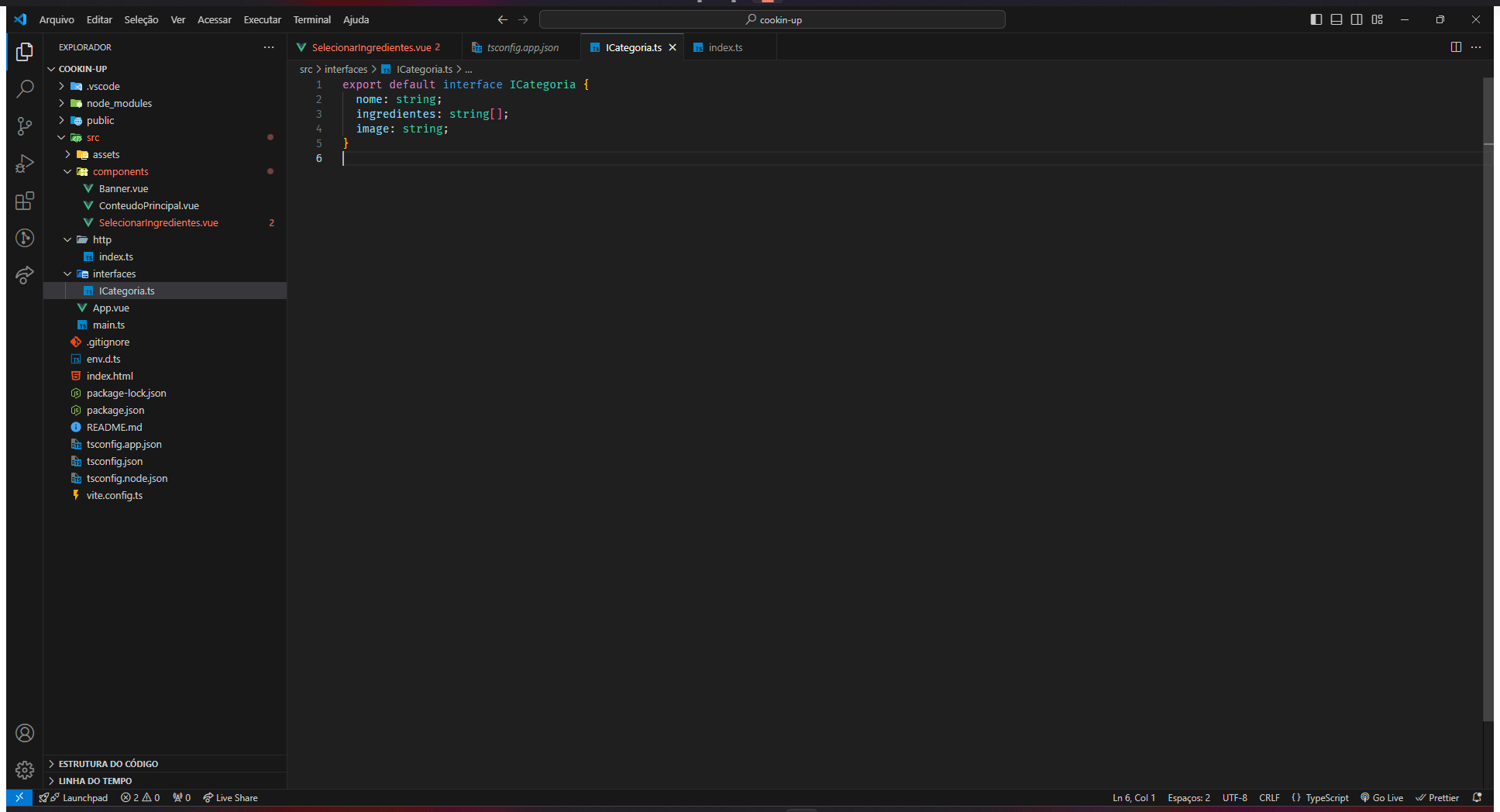Screen dimensions: 1500x812
Task: Toggle secondary side bar layout icon
Action: tap(1357, 19)
